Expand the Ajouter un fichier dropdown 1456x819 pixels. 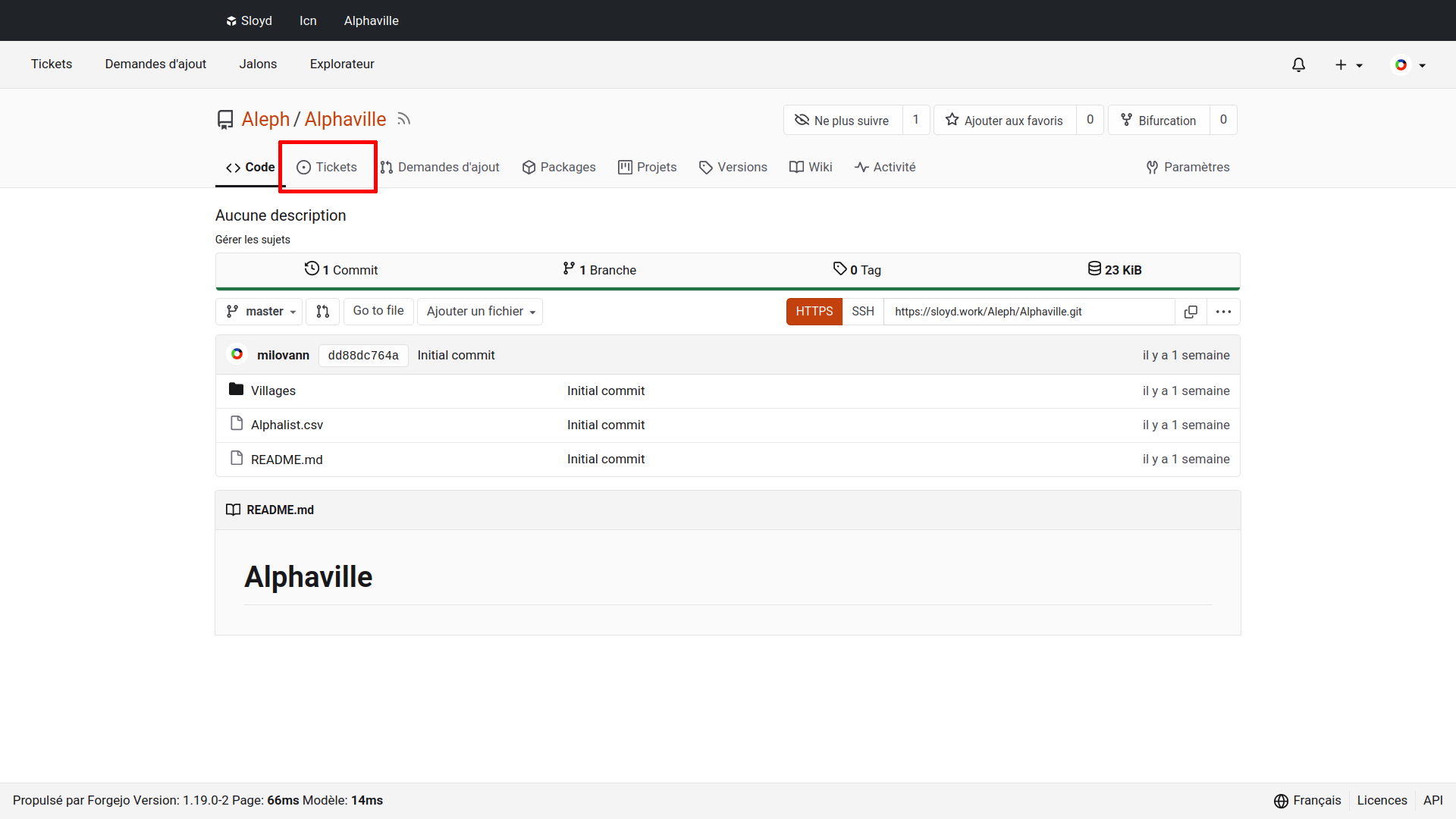tap(480, 312)
